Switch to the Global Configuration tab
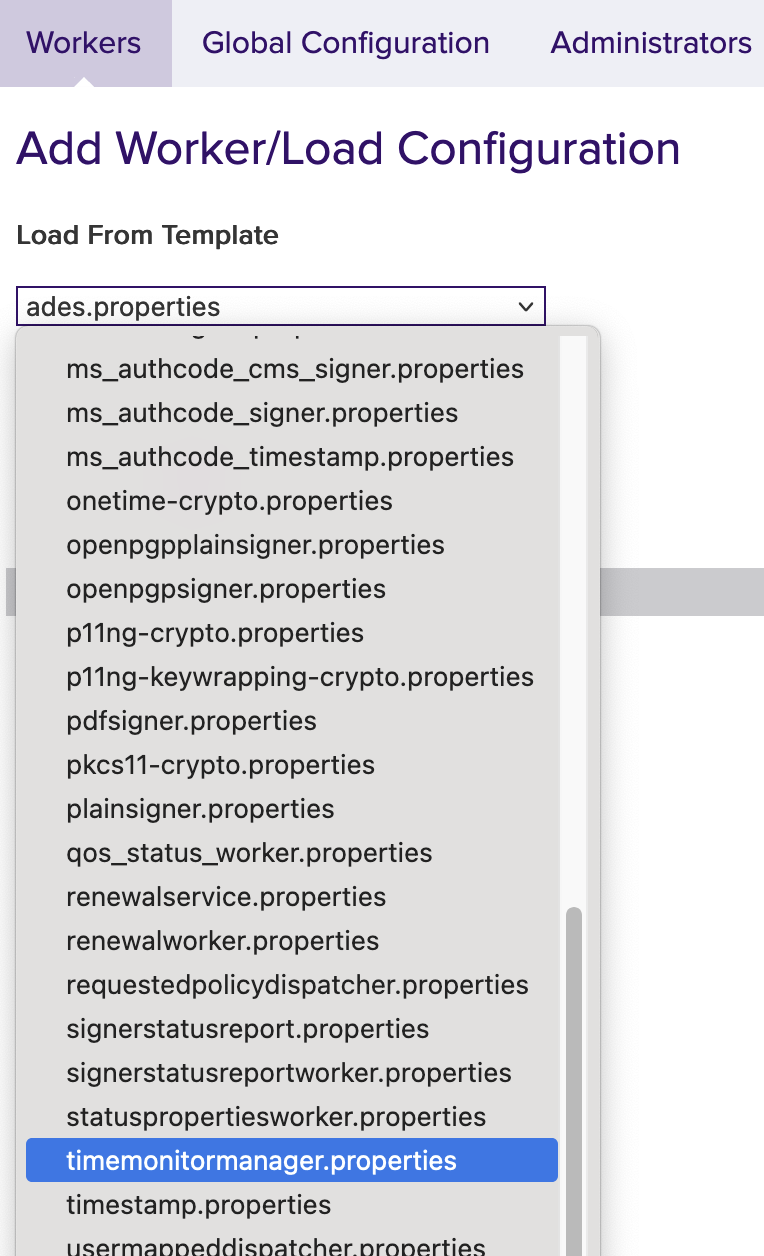This screenshot has height=1256, width=764. point(345,43)
